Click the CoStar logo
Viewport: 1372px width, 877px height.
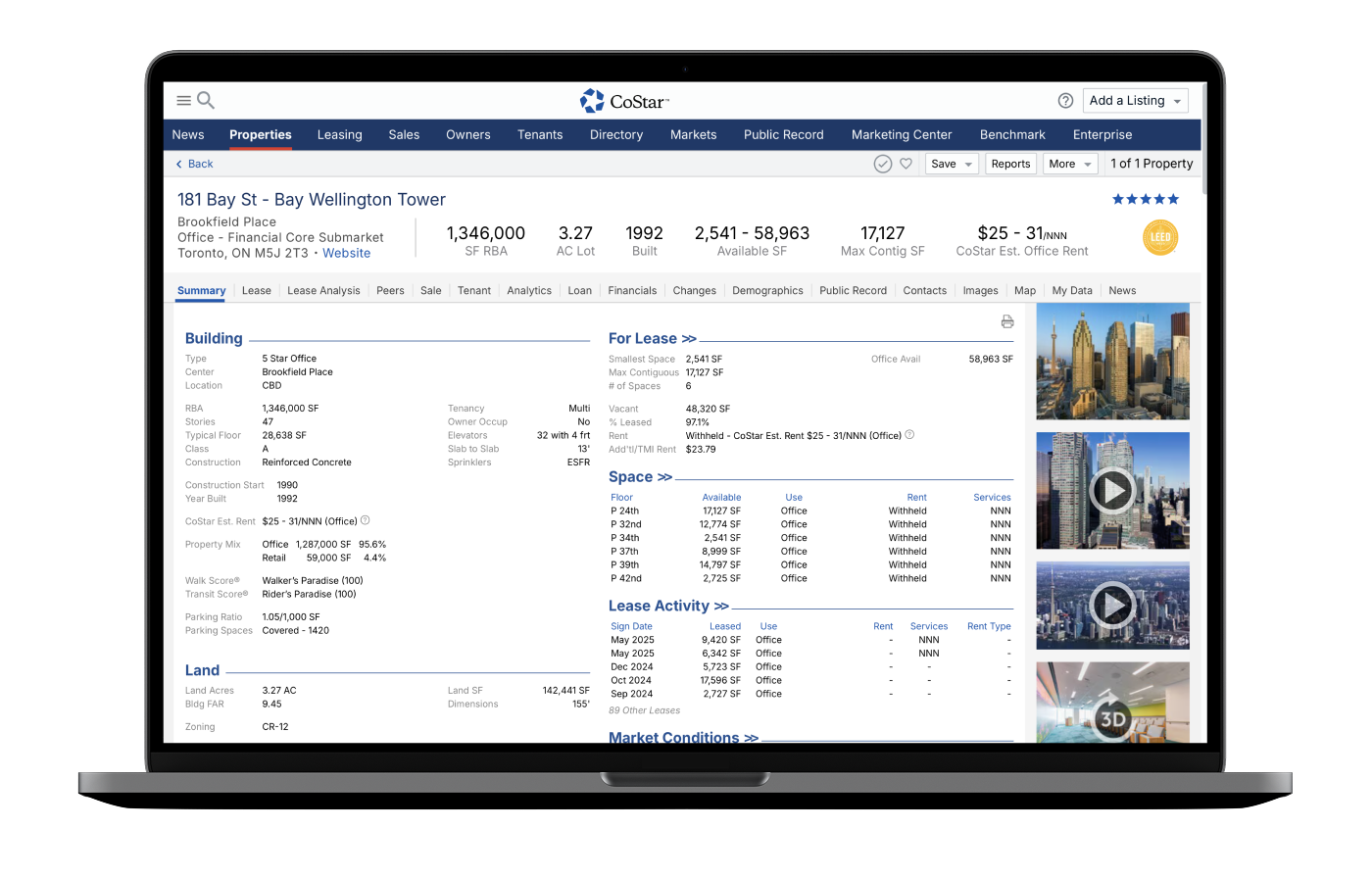coord(624,101)
